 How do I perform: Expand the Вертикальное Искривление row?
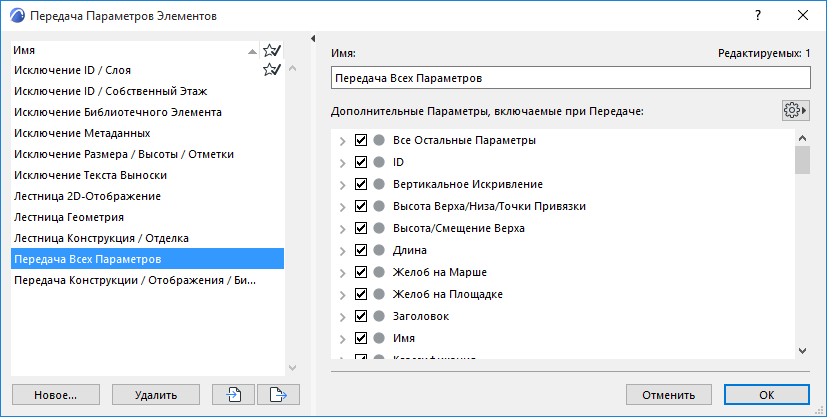click(344, 184)
